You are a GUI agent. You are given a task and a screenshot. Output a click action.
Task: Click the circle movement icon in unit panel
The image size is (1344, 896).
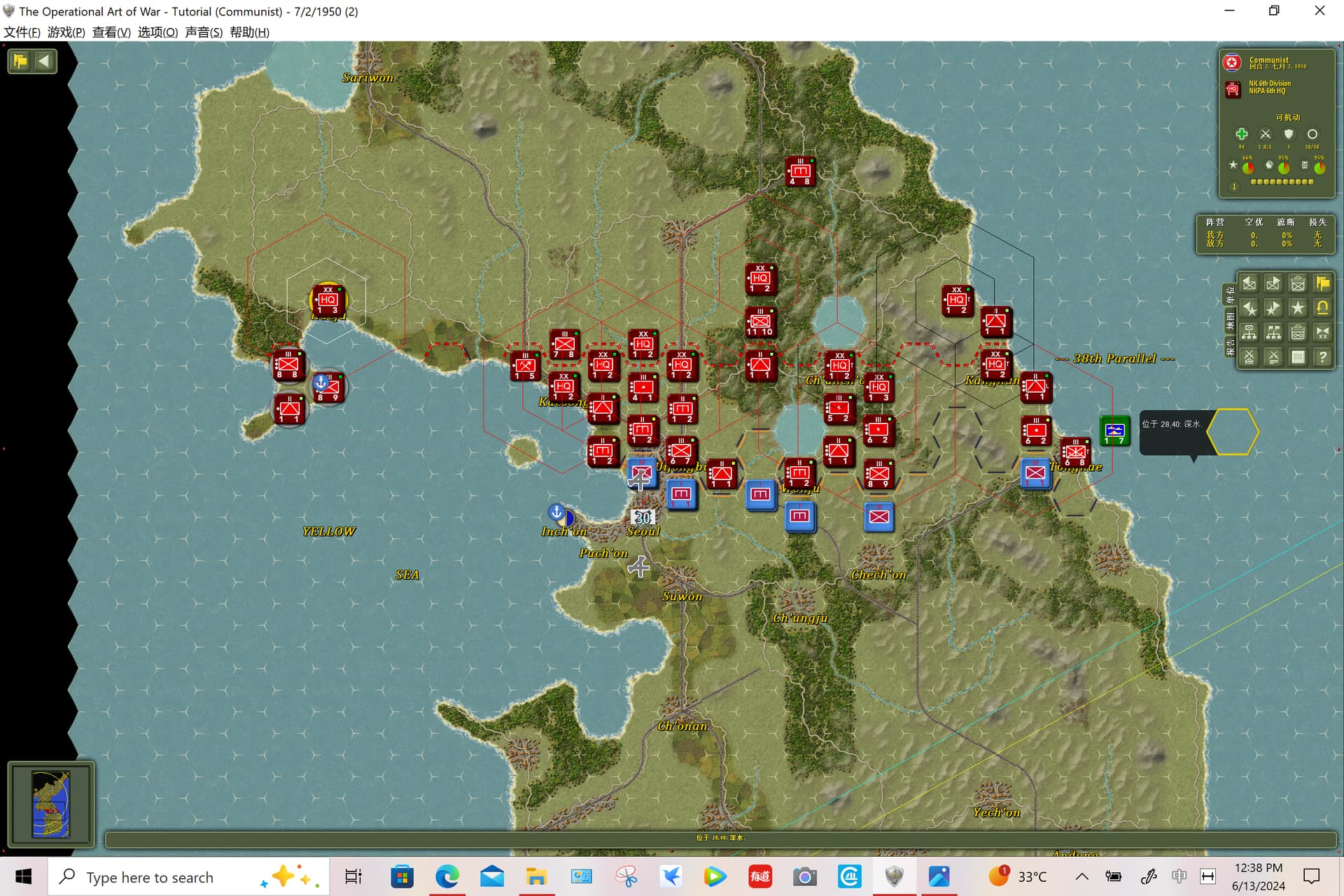[x=1312, y=134]
